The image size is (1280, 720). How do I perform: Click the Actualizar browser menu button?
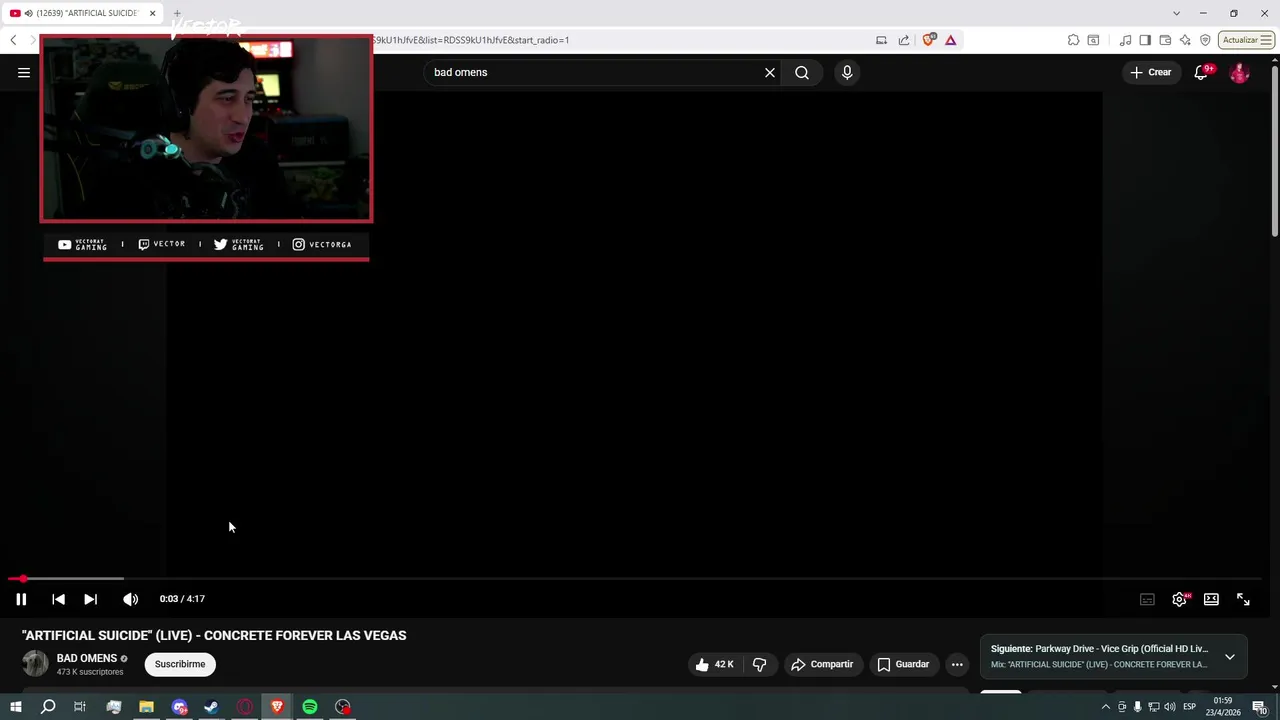click(x=1246, y=40)
